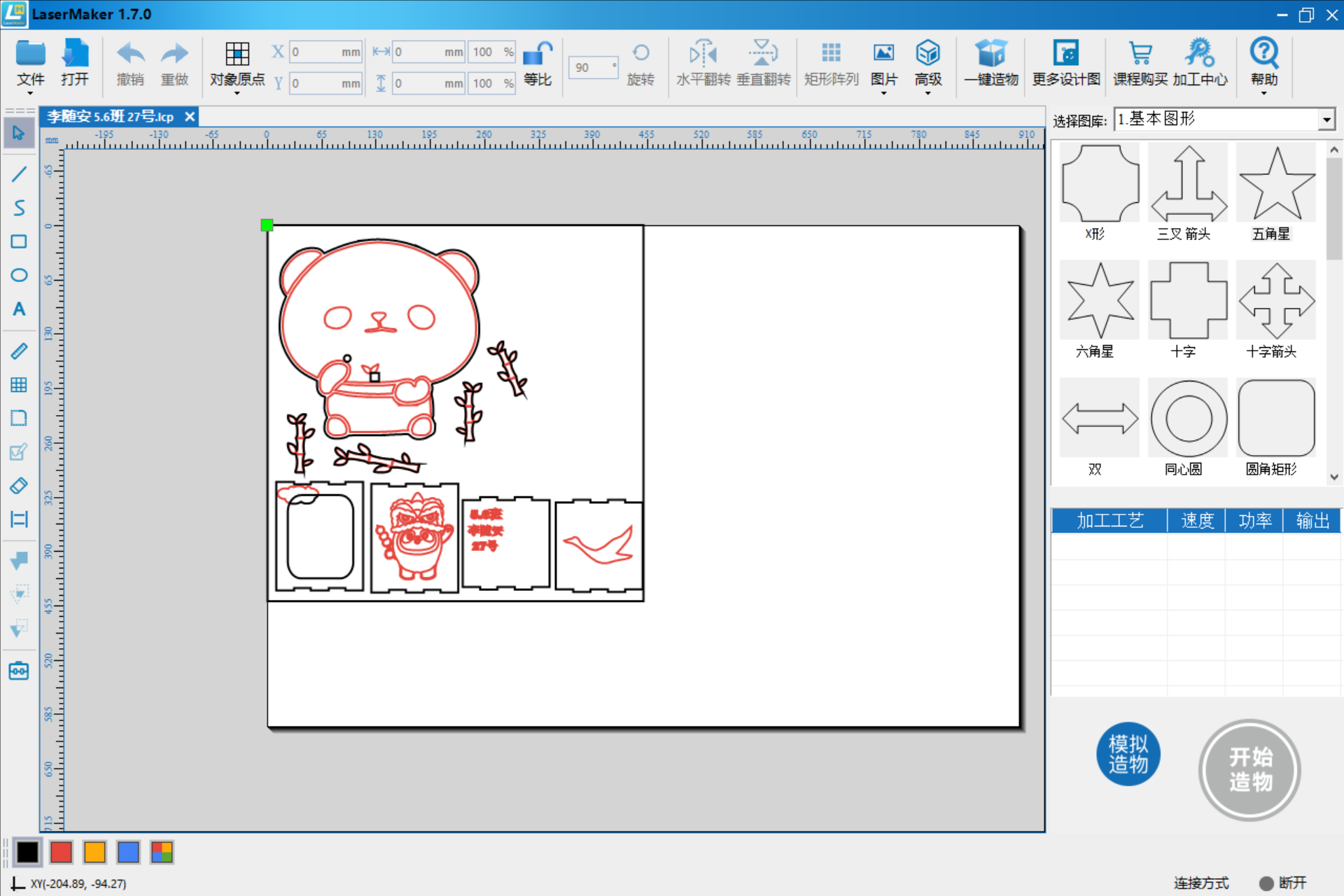Click the rotation angle 90 field
The height and width of the screenshot is (896, 1344).
592,68
